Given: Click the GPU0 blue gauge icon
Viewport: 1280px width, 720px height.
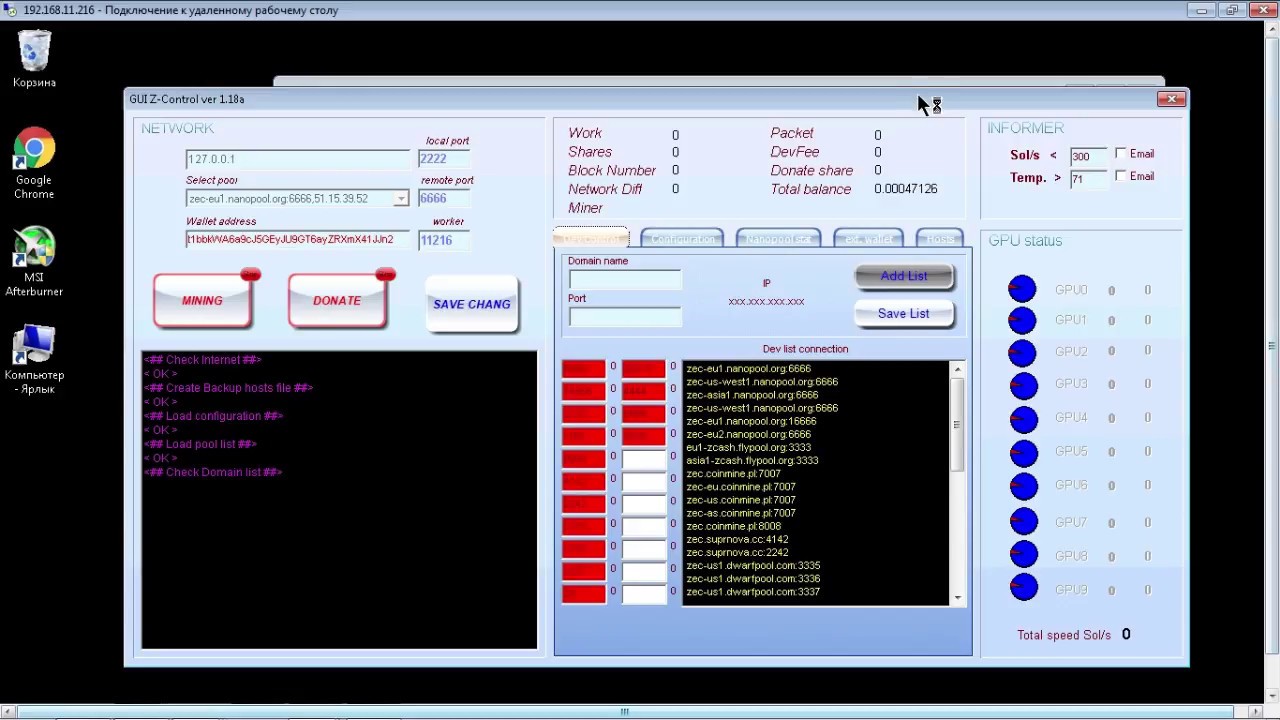Looking at the screenshot, I should tap(1022, 289).
